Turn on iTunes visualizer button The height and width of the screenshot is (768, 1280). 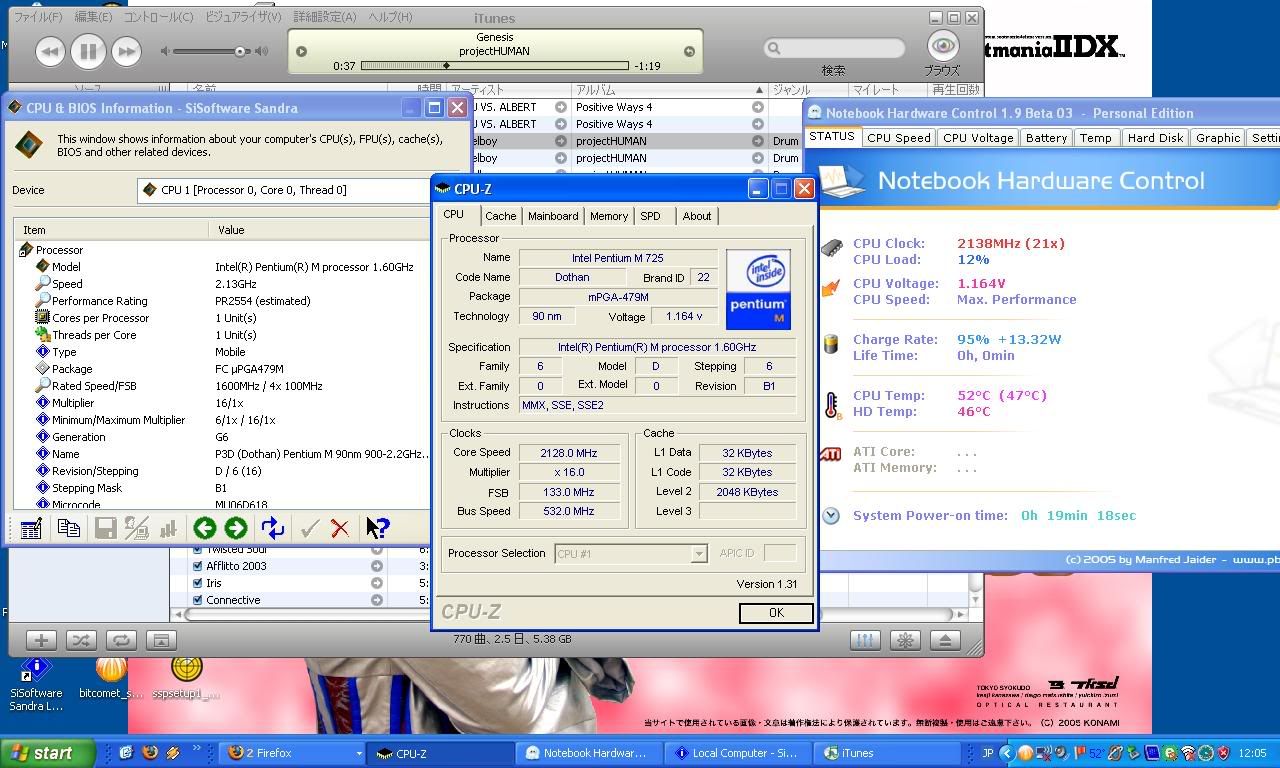(905, 640)
